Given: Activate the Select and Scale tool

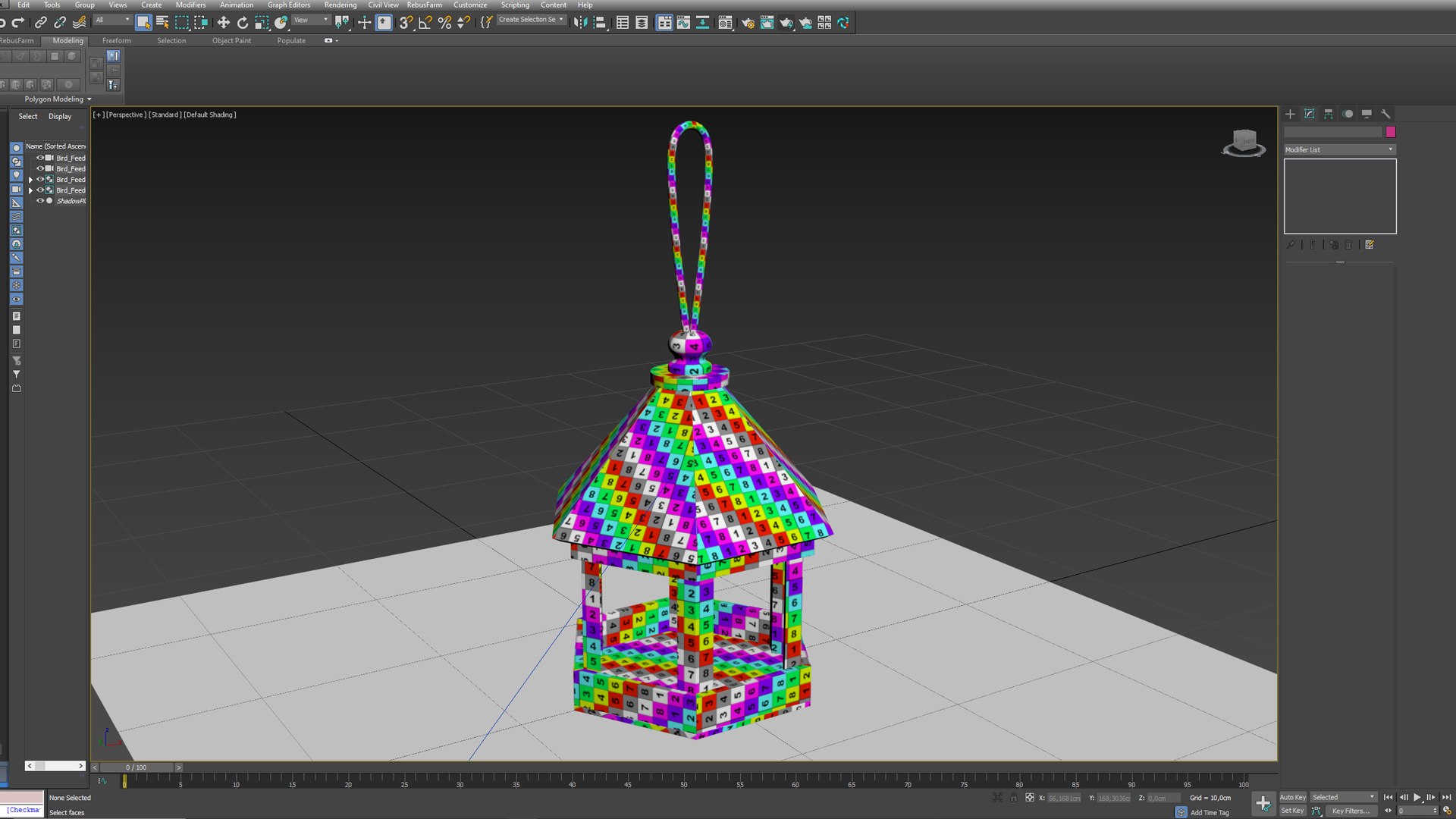Looking at the screenshot, I should click(x=262, y=23).
